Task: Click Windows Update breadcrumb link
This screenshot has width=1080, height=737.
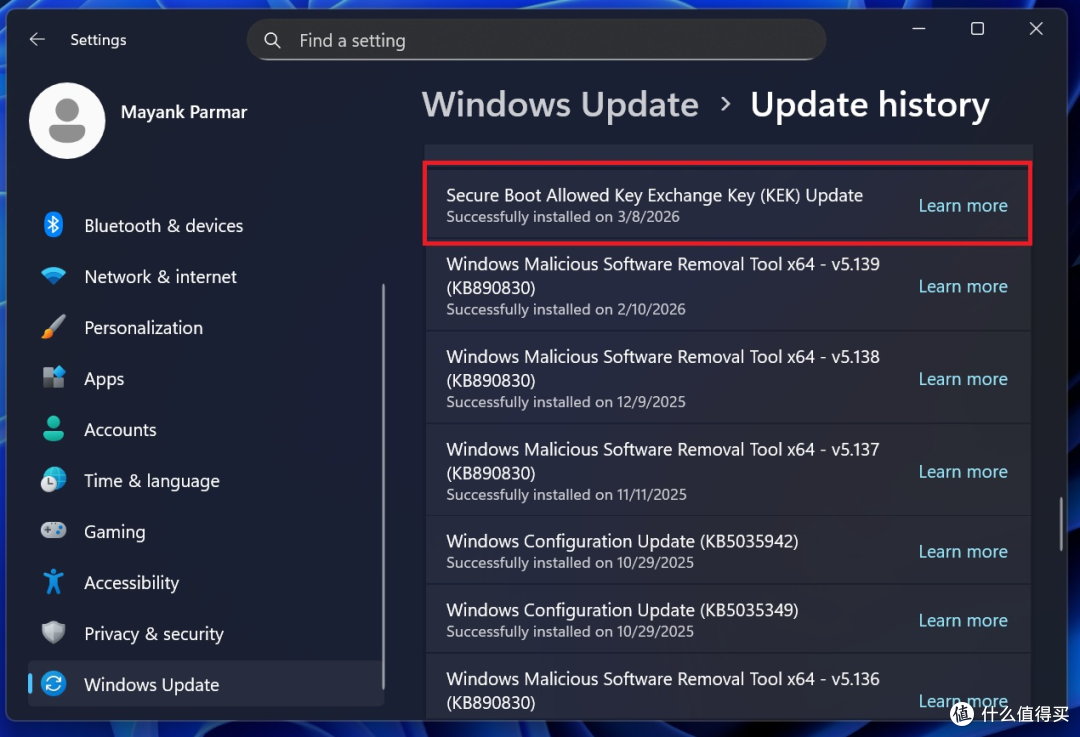Action: [560, 105]
